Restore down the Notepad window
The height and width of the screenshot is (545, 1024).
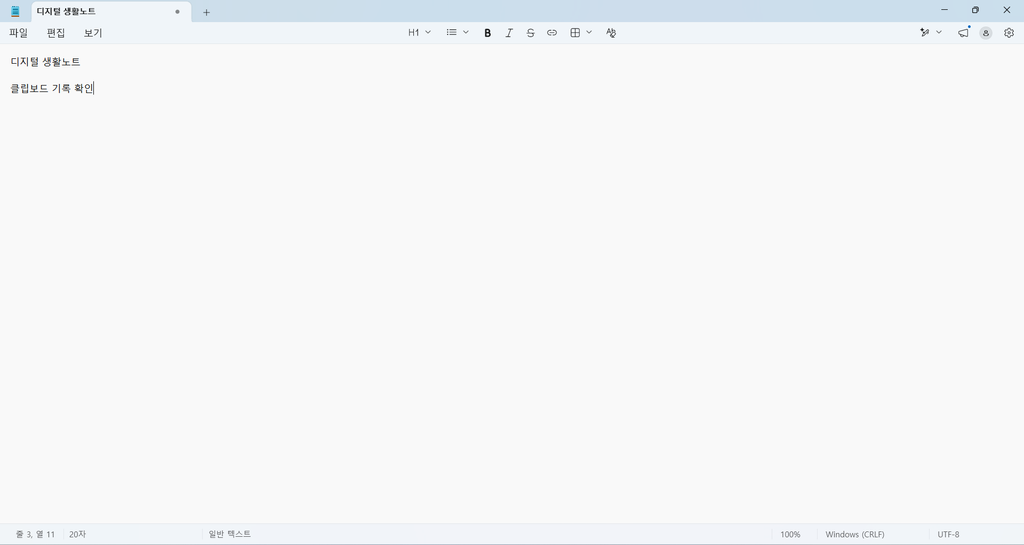pos(975,10)
